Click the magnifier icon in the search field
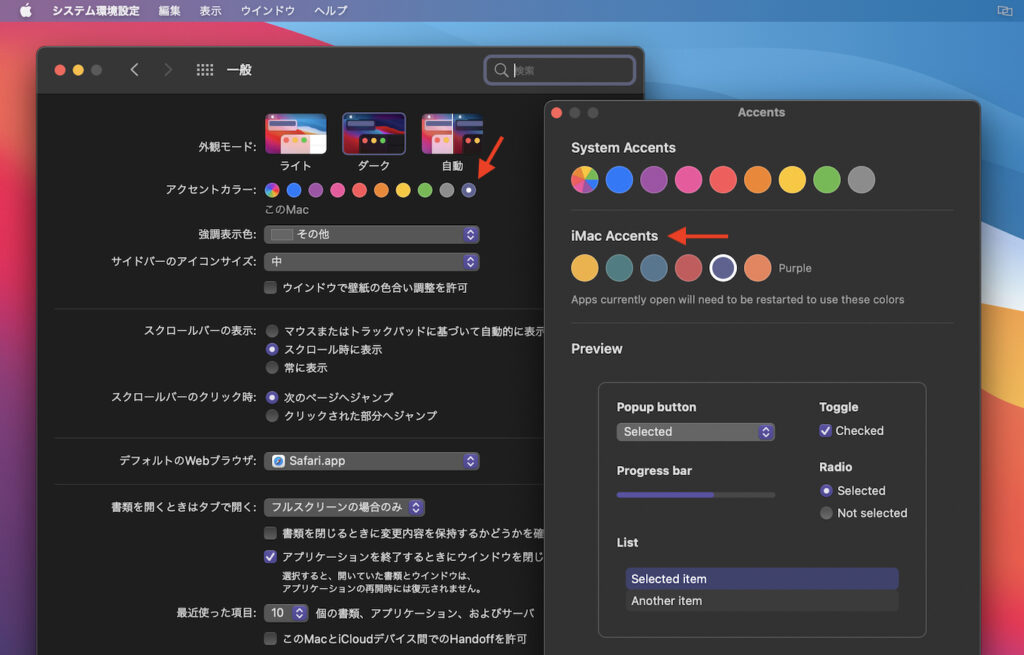 pos(501,70)
